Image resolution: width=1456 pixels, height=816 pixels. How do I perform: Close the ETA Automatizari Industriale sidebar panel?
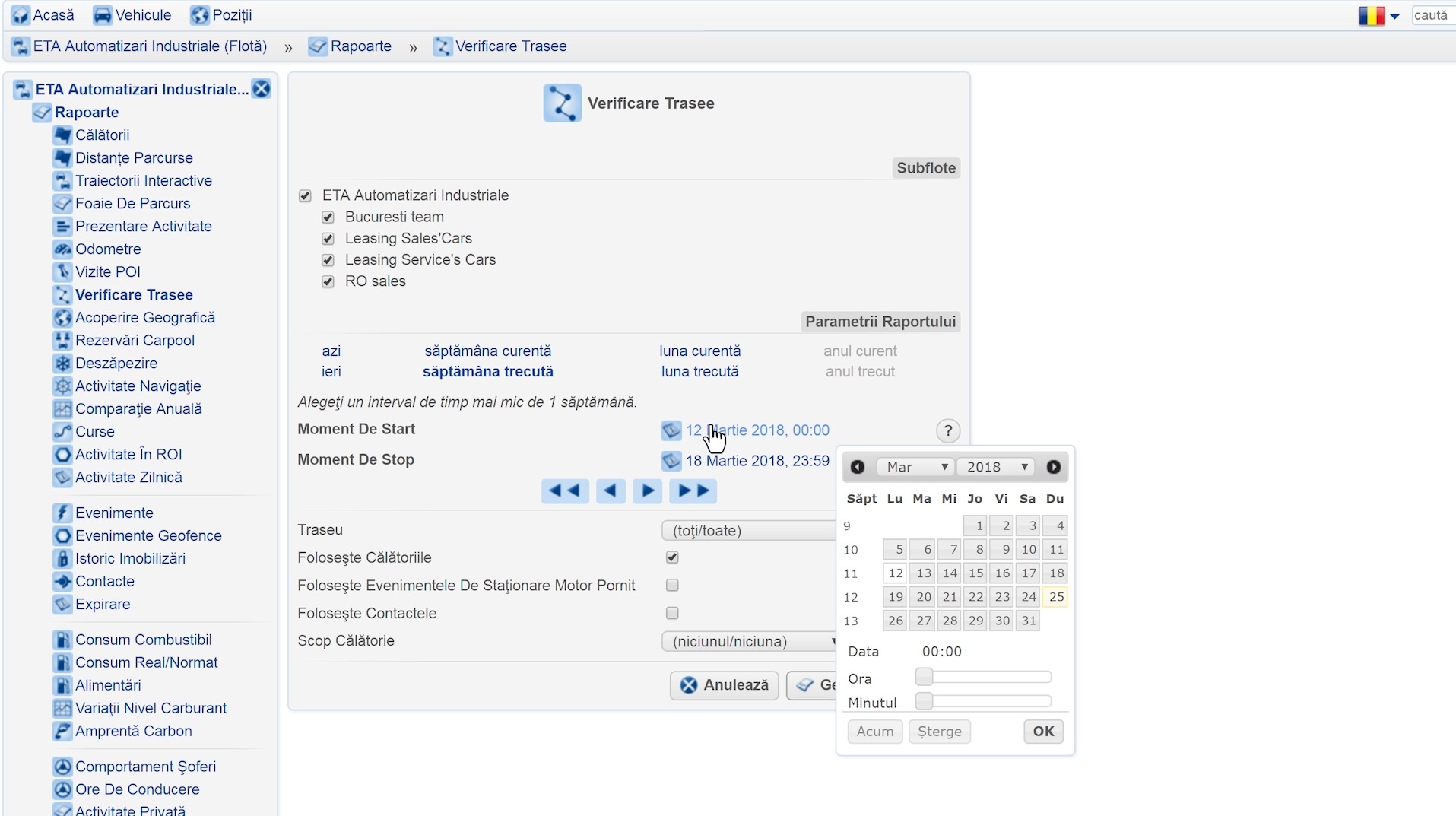(262, 89)
